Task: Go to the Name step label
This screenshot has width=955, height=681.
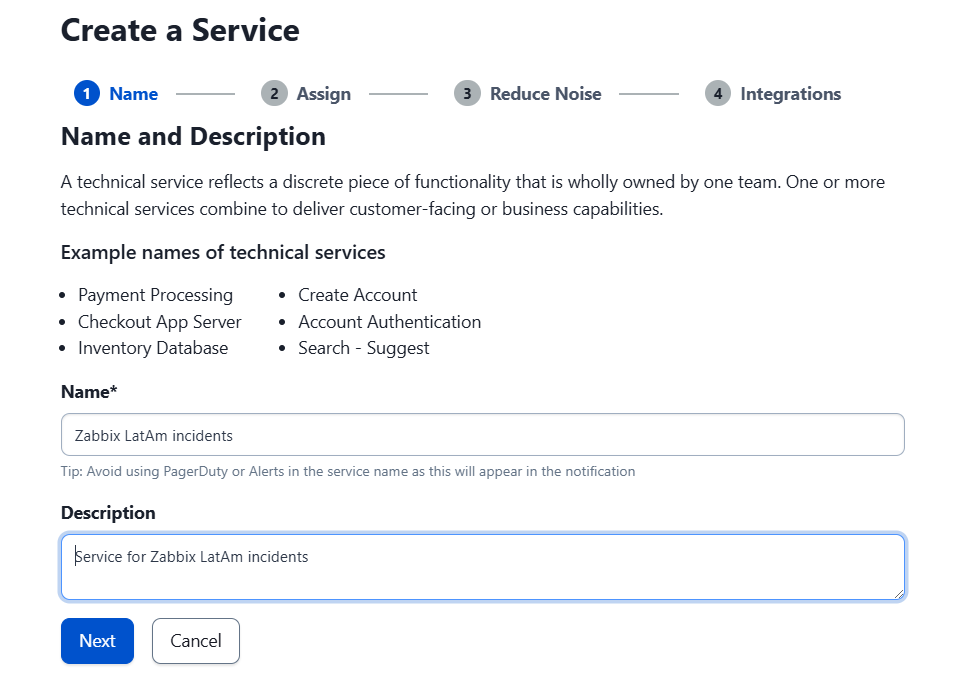Action: click(x=133, y=94)
